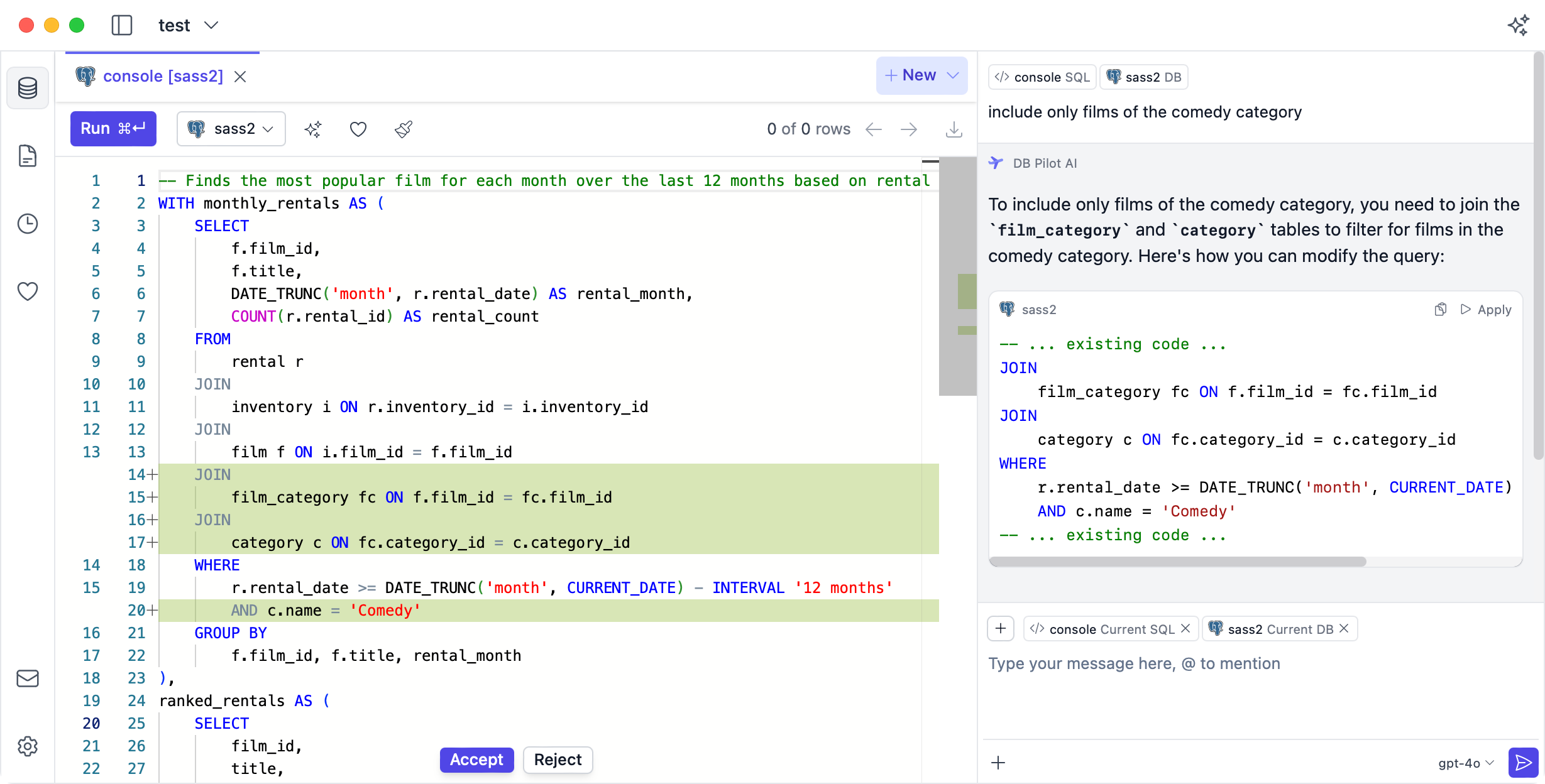Click the sass2 DB context chip

(1144, 77)
